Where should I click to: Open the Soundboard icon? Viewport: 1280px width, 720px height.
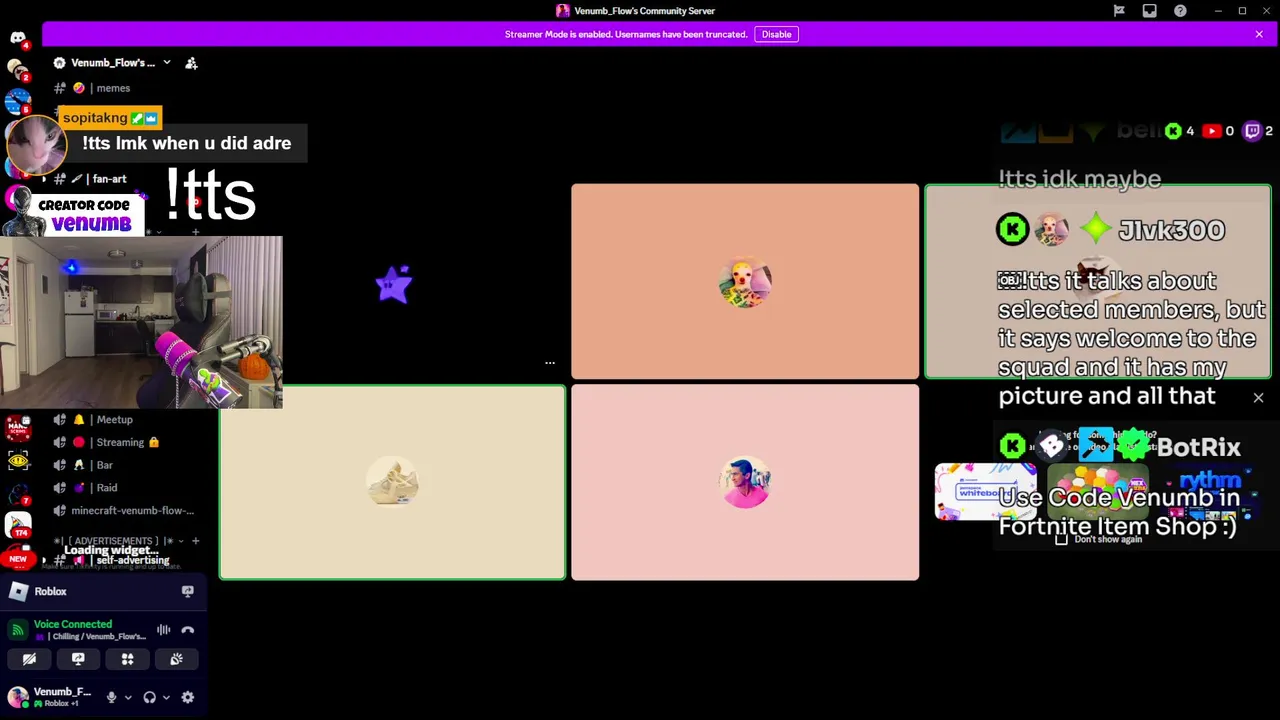pos(176,659)
